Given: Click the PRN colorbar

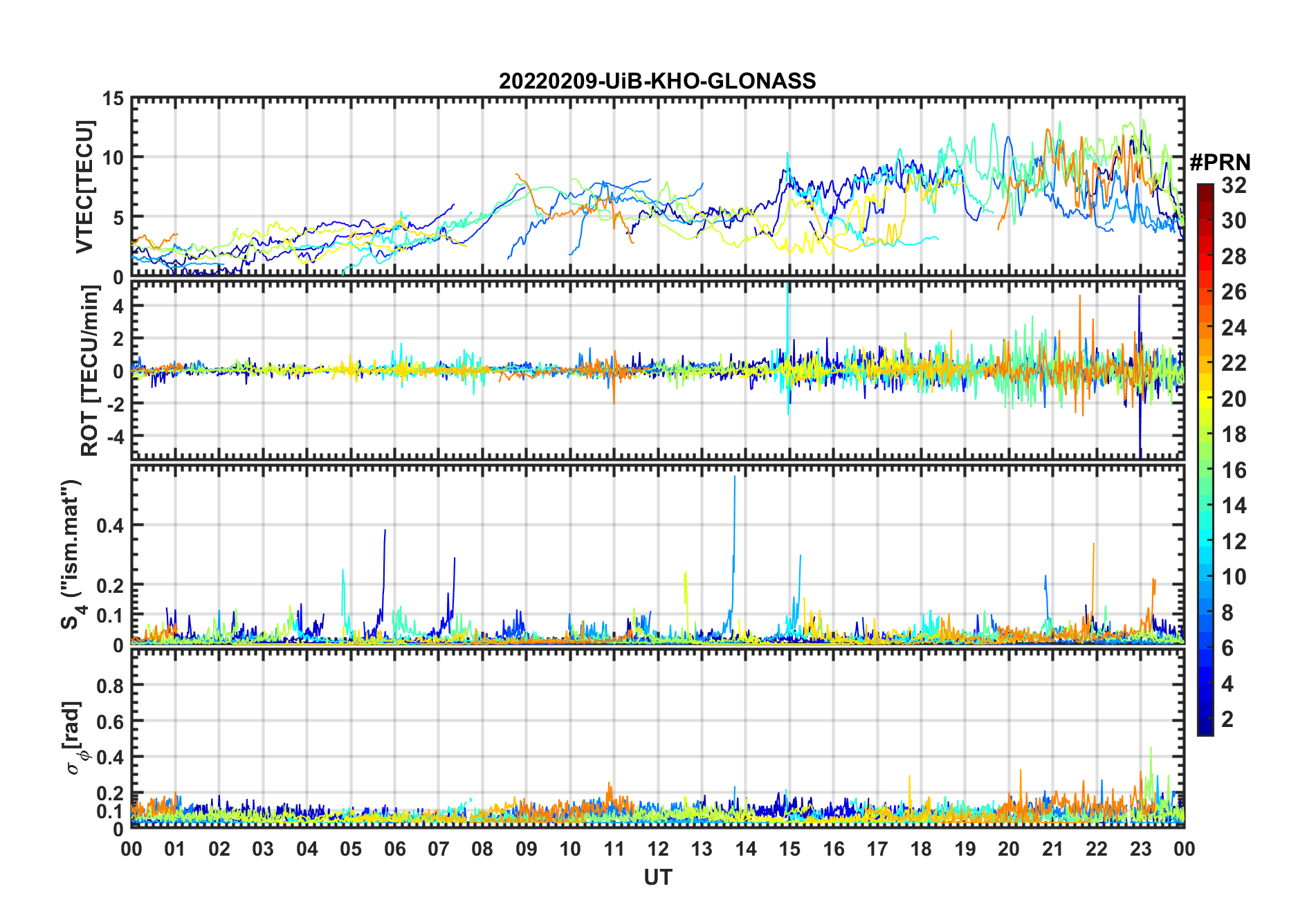Looking at the screenshot, I should tap(1205, 459).
